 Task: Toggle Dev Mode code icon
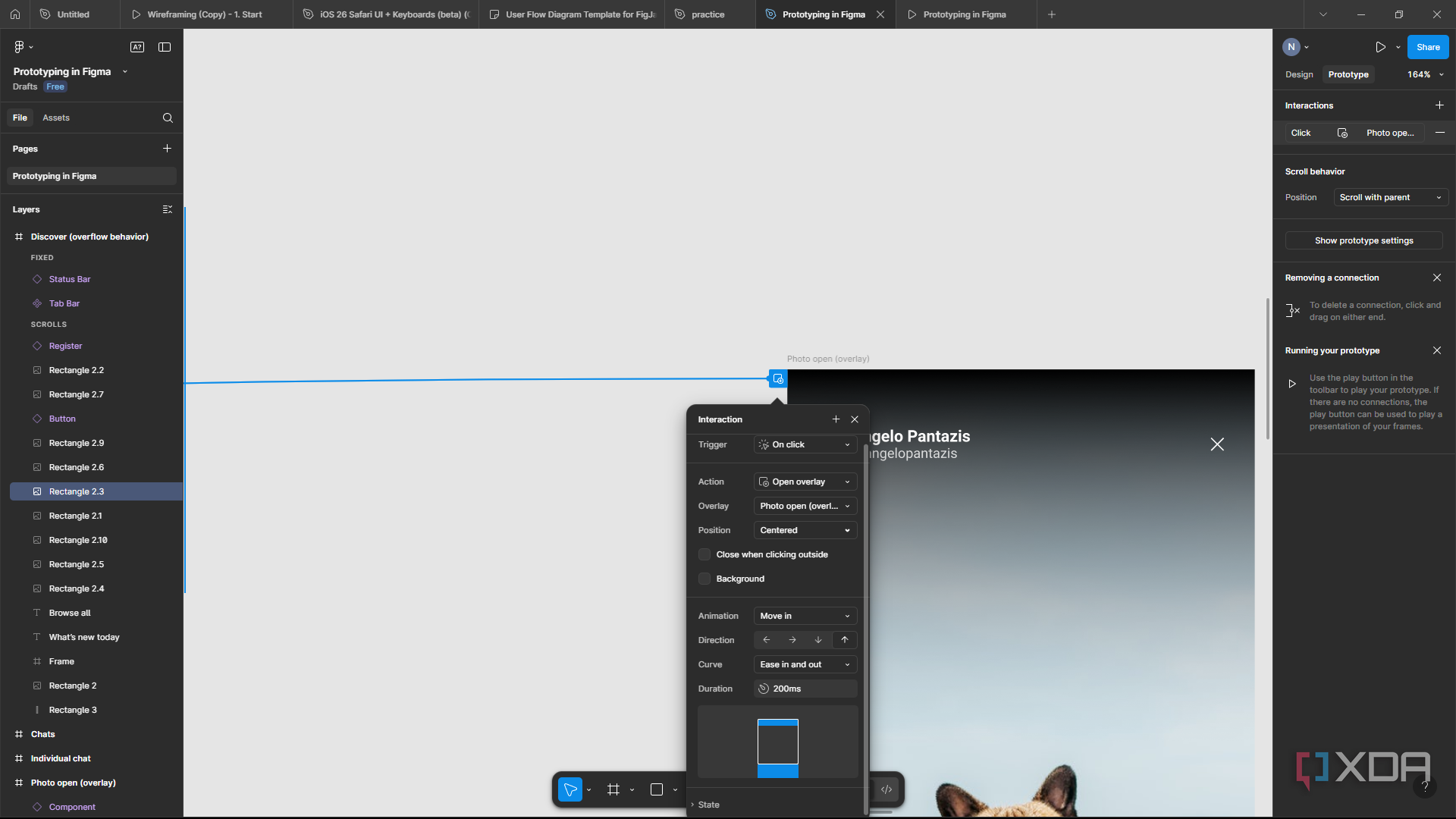(x=886, y=789)
